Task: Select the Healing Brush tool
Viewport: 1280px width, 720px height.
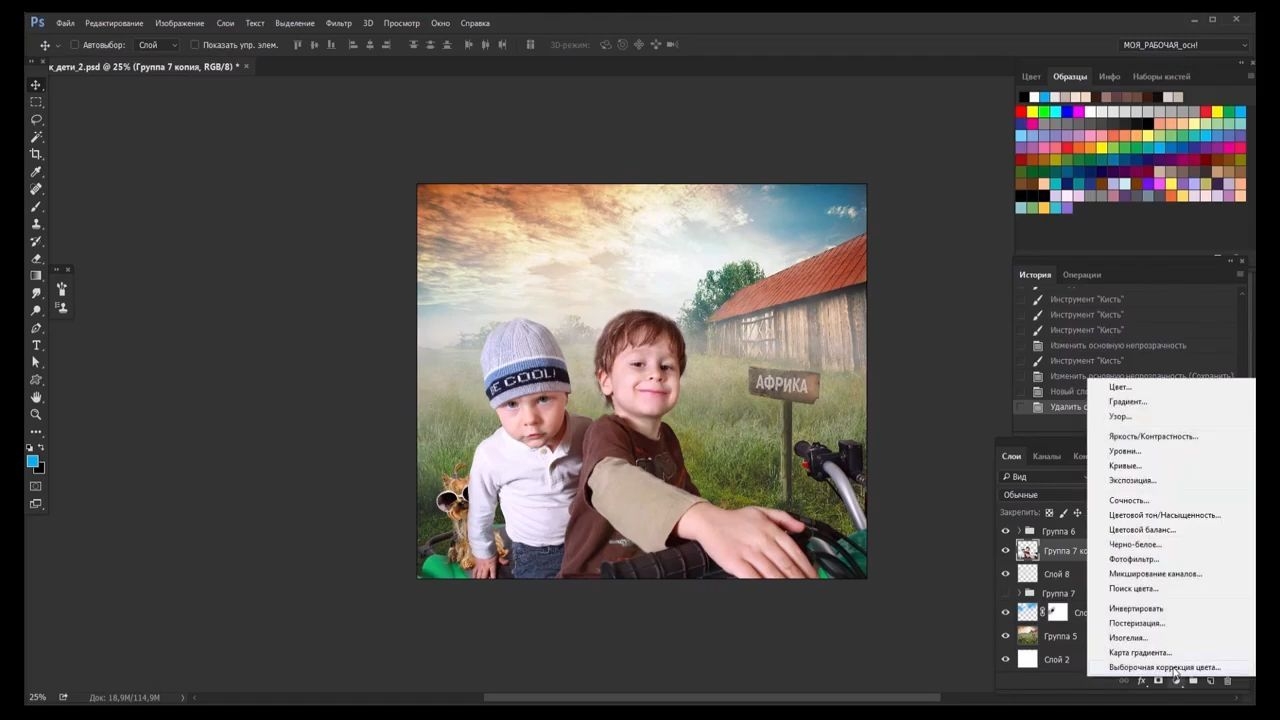Action: [36, 189]
